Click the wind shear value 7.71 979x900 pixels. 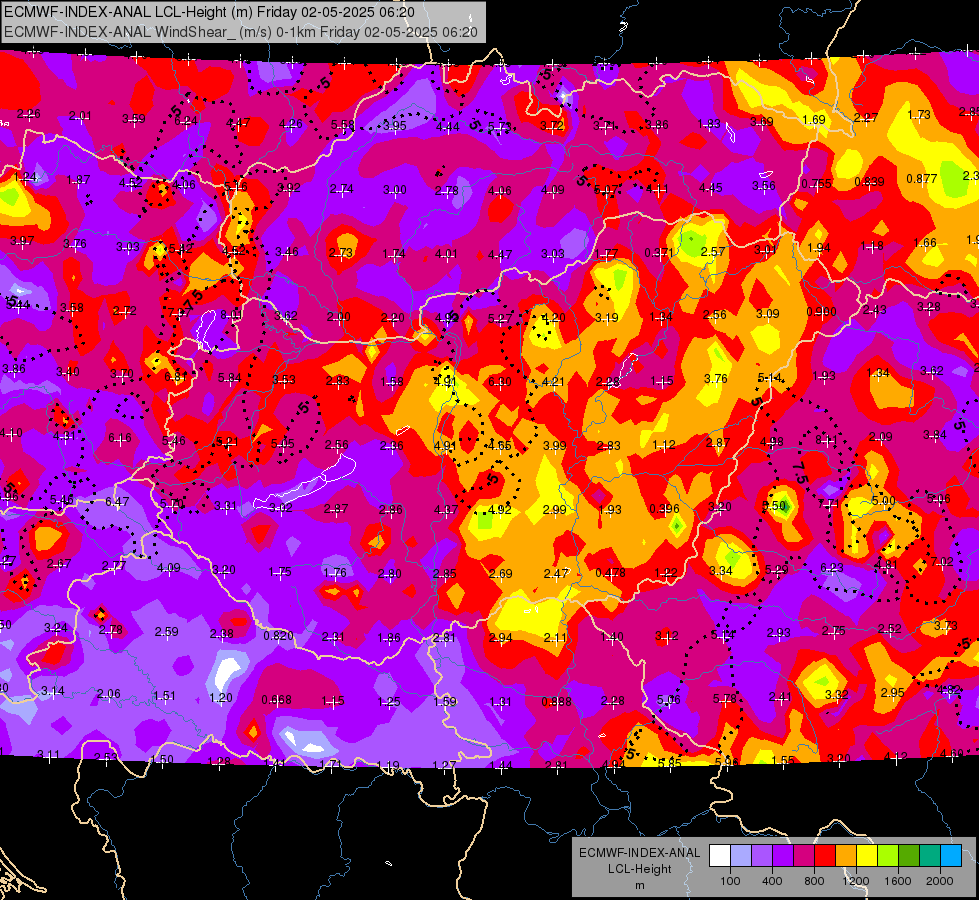829,504
